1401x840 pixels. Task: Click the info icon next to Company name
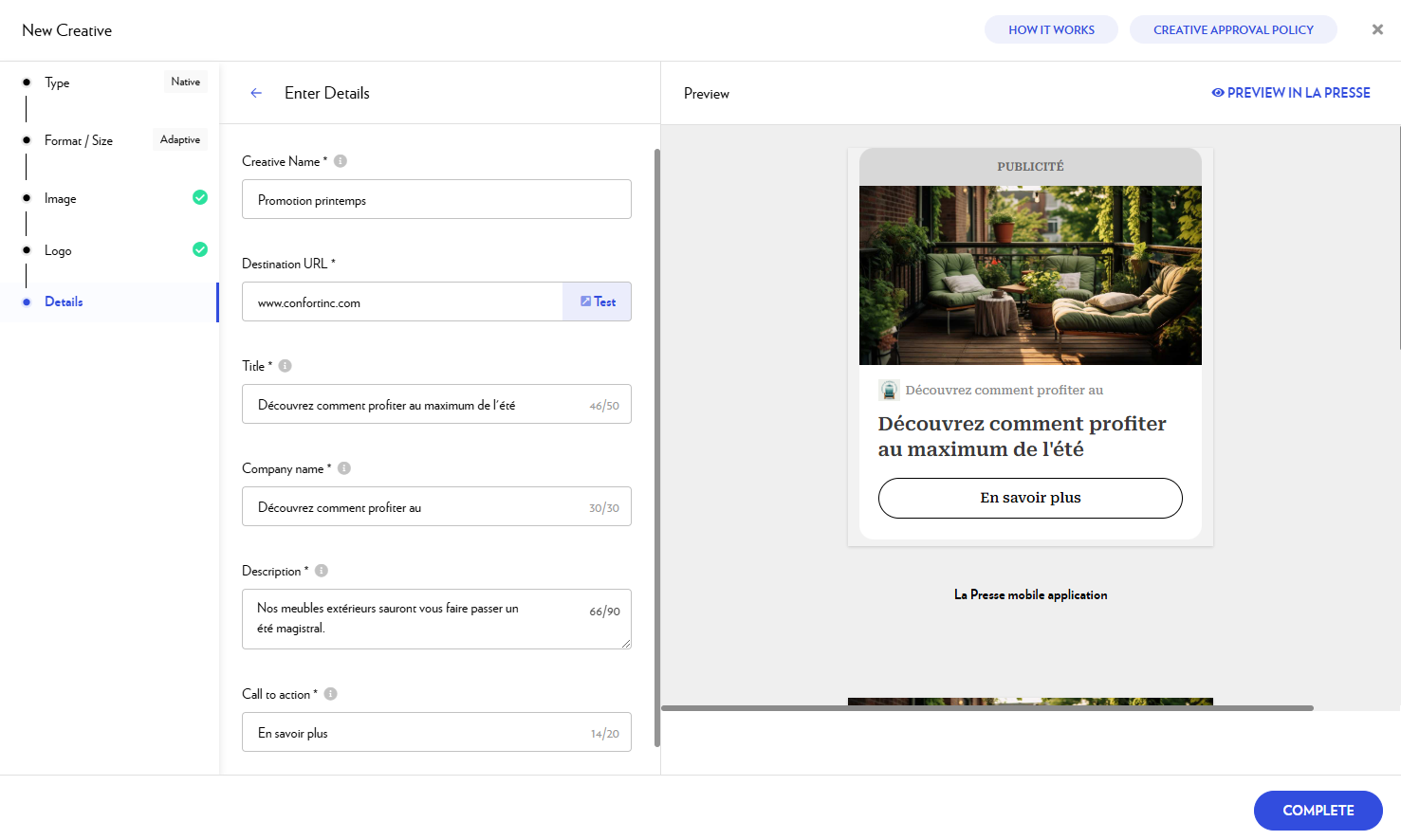(344, 468)
